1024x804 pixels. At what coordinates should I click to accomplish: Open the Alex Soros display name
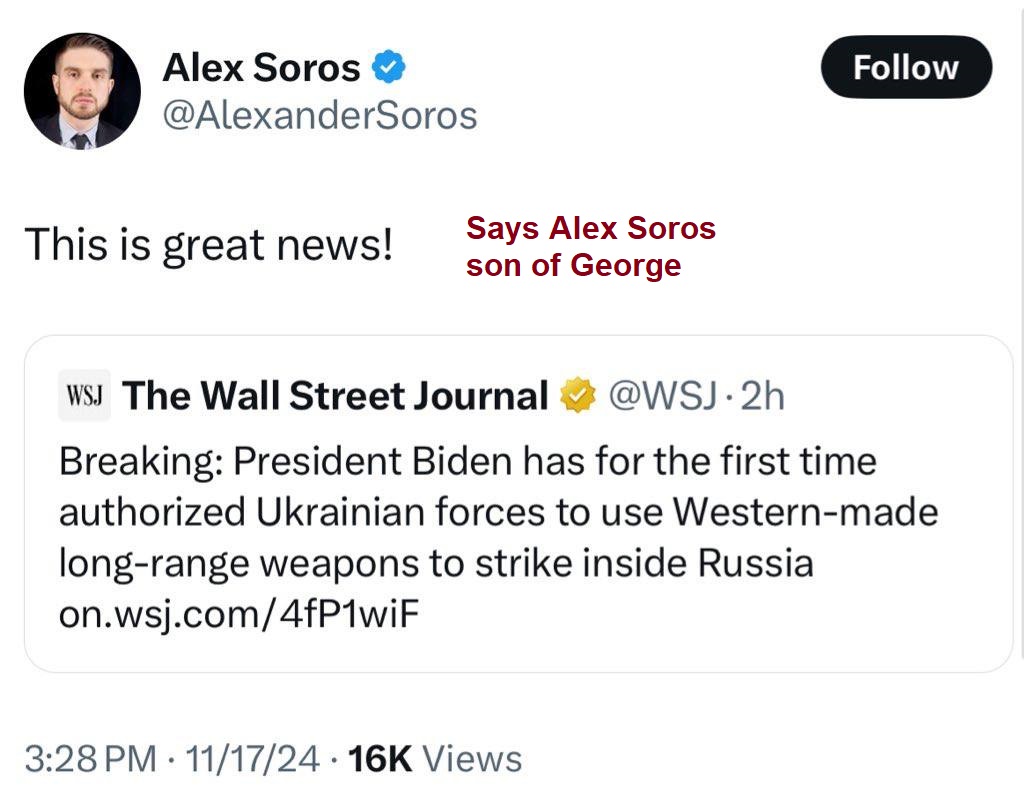tap(261, 68)
